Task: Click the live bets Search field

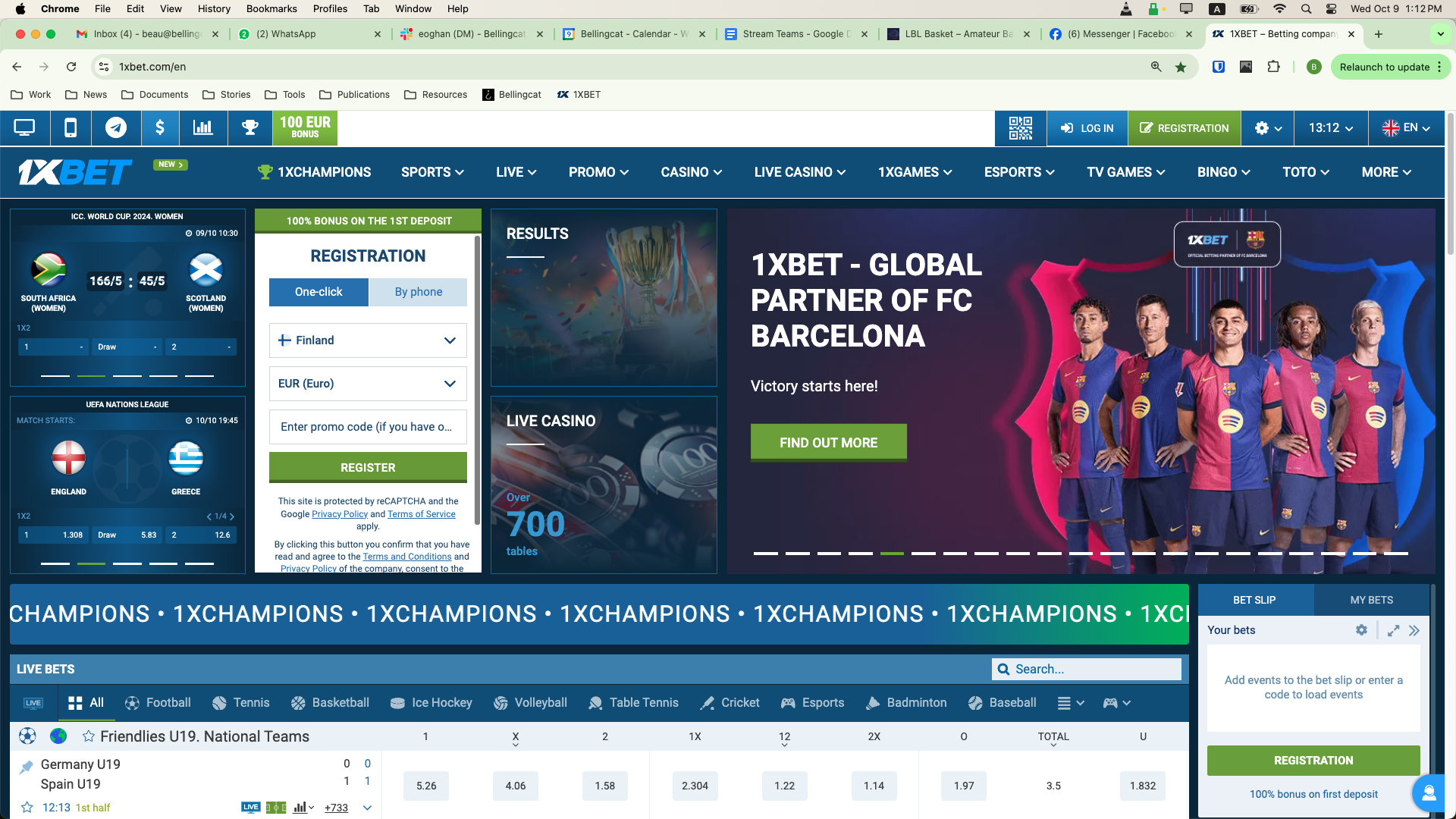Action: [1086, 669]
